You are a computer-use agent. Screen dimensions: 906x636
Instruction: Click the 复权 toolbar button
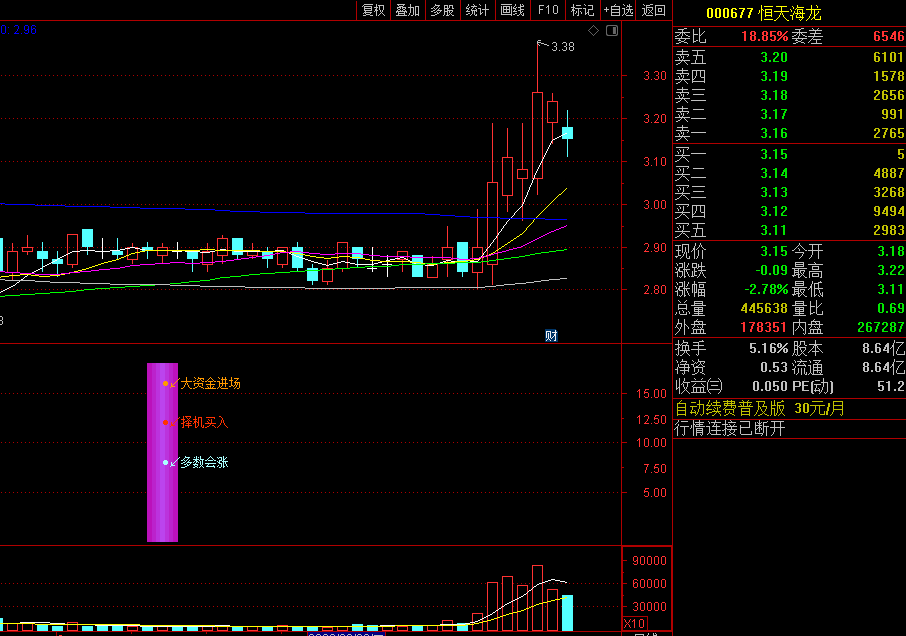pyautogui.click(x=373, y=10)
